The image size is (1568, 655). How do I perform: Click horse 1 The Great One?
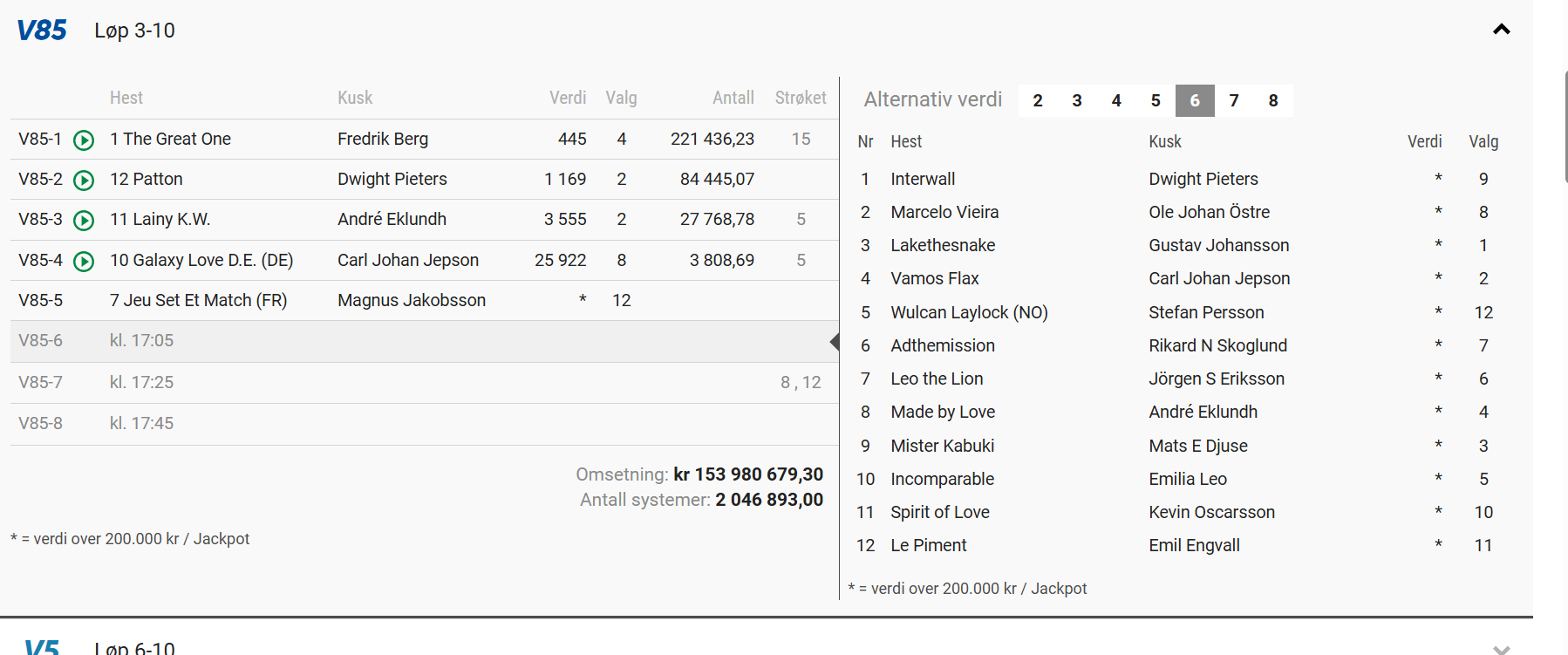tap(170, 140)
